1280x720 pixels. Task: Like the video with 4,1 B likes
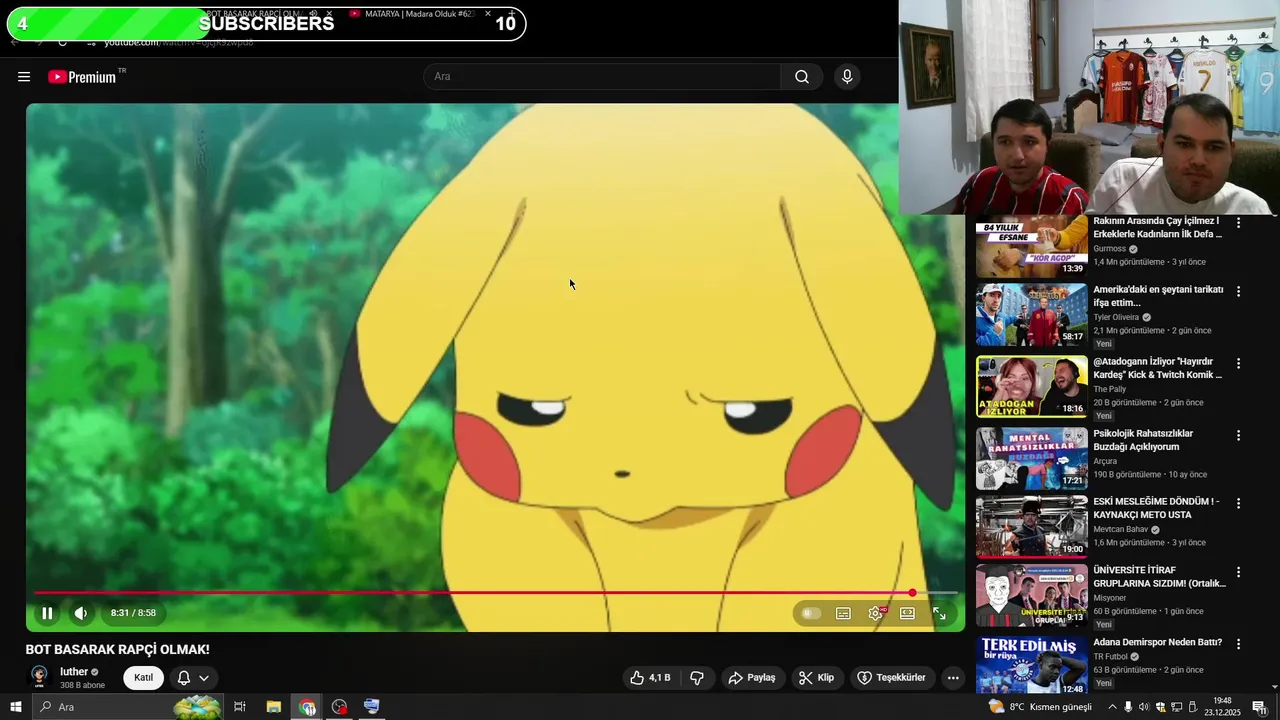650,678
